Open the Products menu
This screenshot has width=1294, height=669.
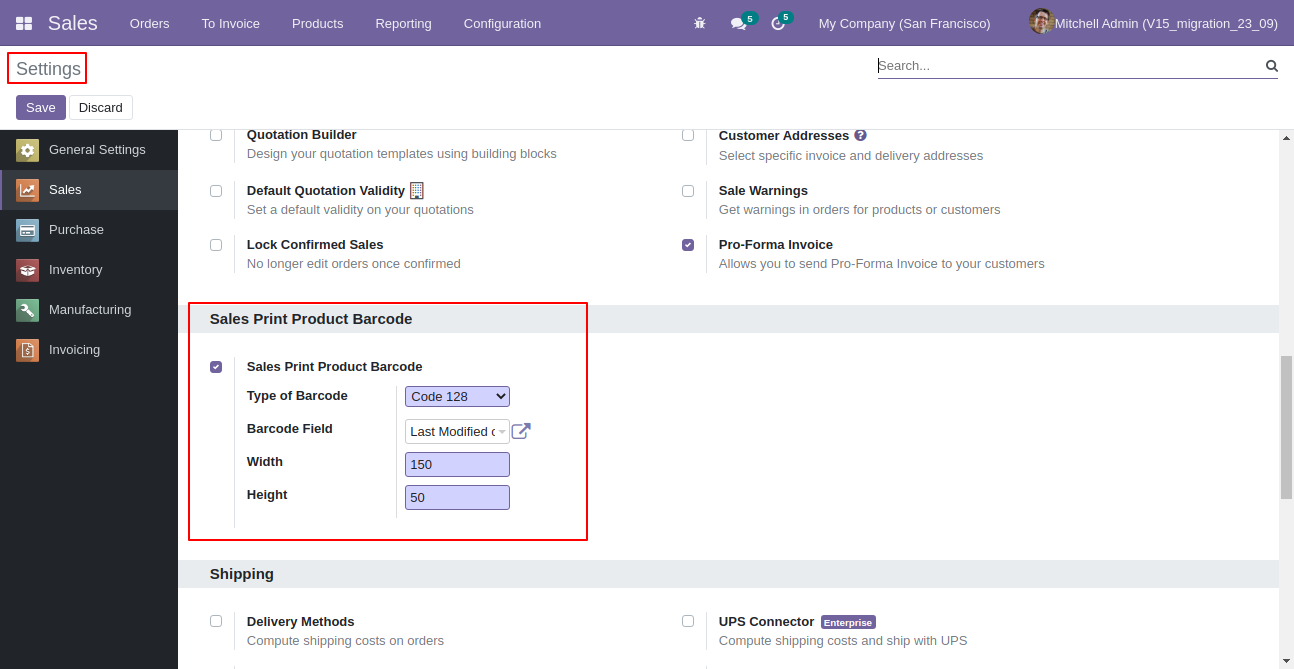pyautogui.click(x=318, y=23)
